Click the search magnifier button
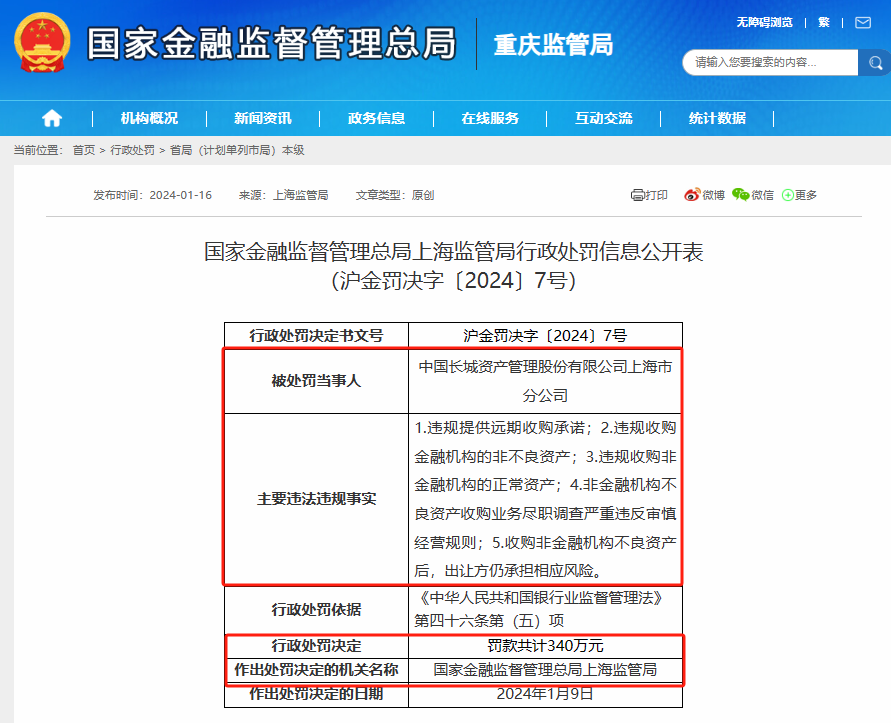The width and height of the screenshot is (891, 723). 875,62
